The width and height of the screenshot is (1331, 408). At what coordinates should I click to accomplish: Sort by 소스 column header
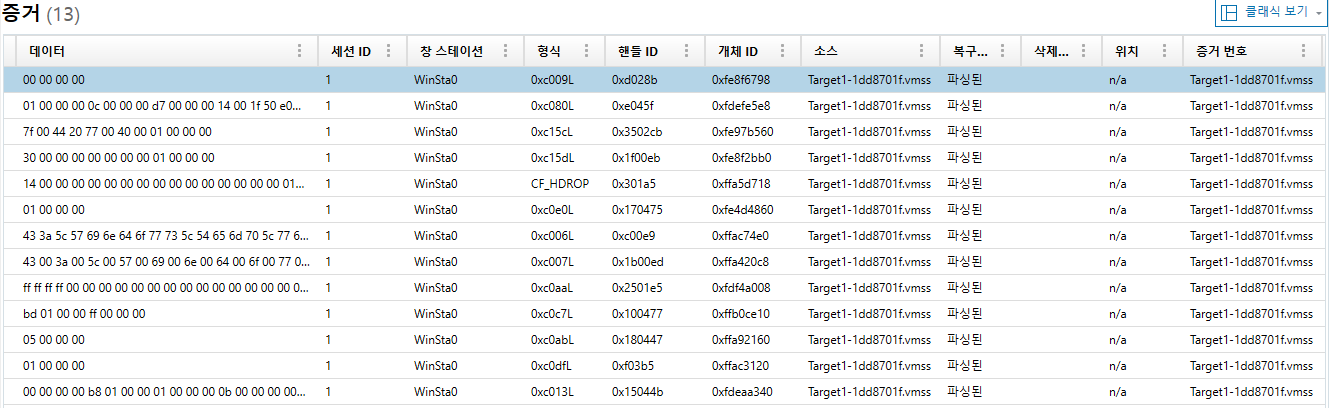pos(826,51)
